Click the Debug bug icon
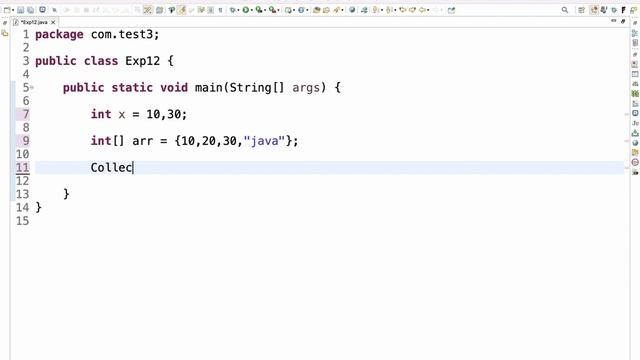 233,10
